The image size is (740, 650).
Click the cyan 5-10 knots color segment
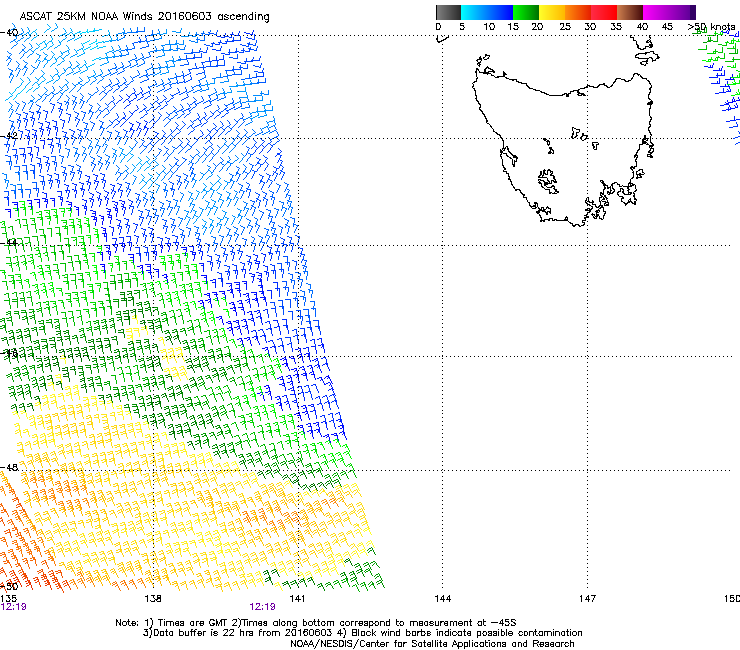[x=473, y=12]
